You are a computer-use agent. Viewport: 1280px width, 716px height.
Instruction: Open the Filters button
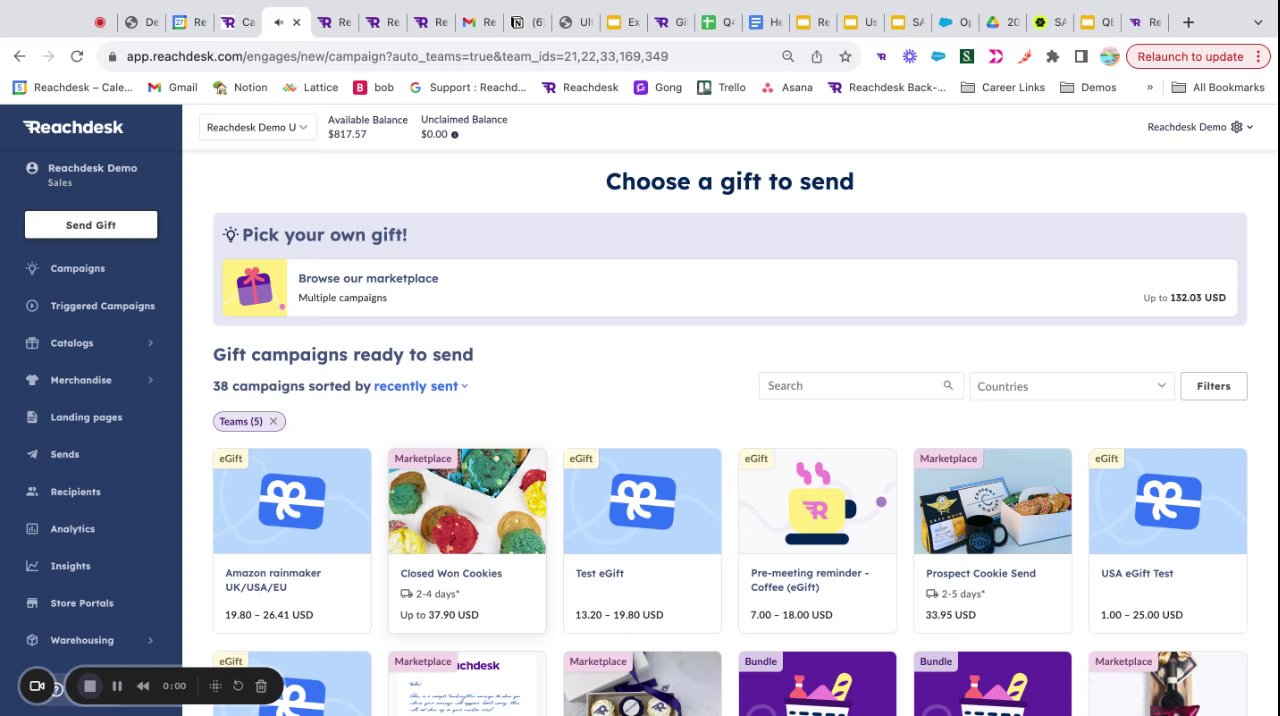(x=1214, y=386)
